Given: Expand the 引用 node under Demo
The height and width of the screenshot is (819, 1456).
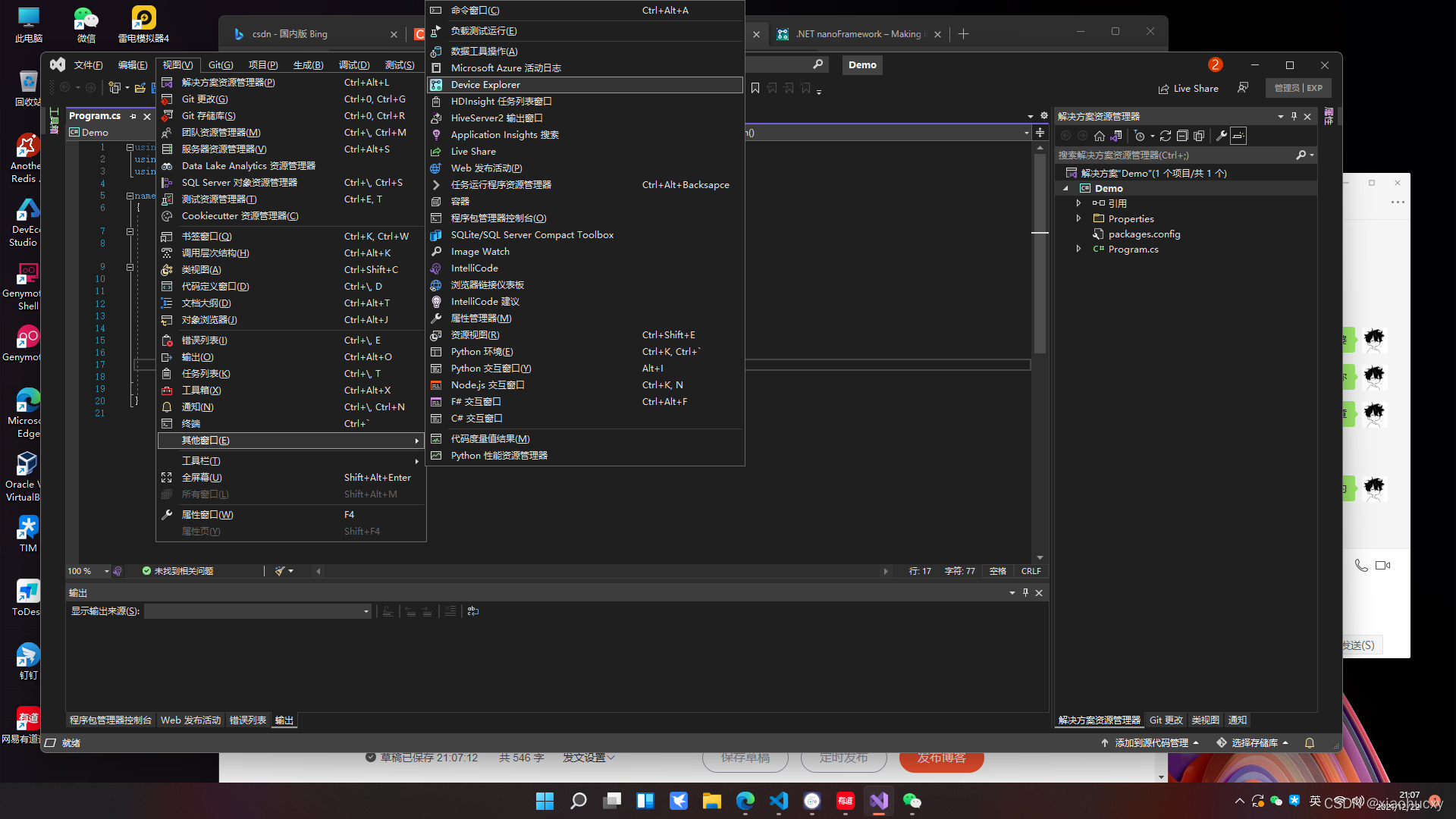Looking at the screenshot, I should (x=1080, y=202).
